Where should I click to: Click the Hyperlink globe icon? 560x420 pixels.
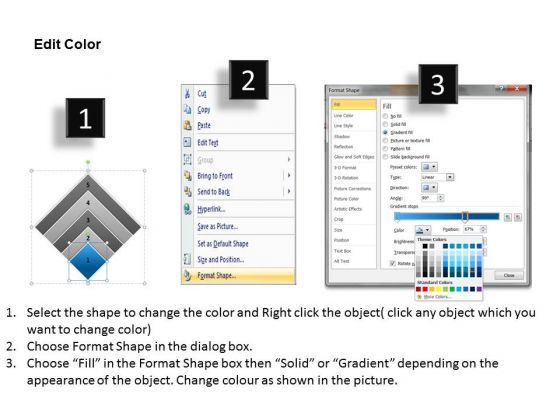pos(188,209)
